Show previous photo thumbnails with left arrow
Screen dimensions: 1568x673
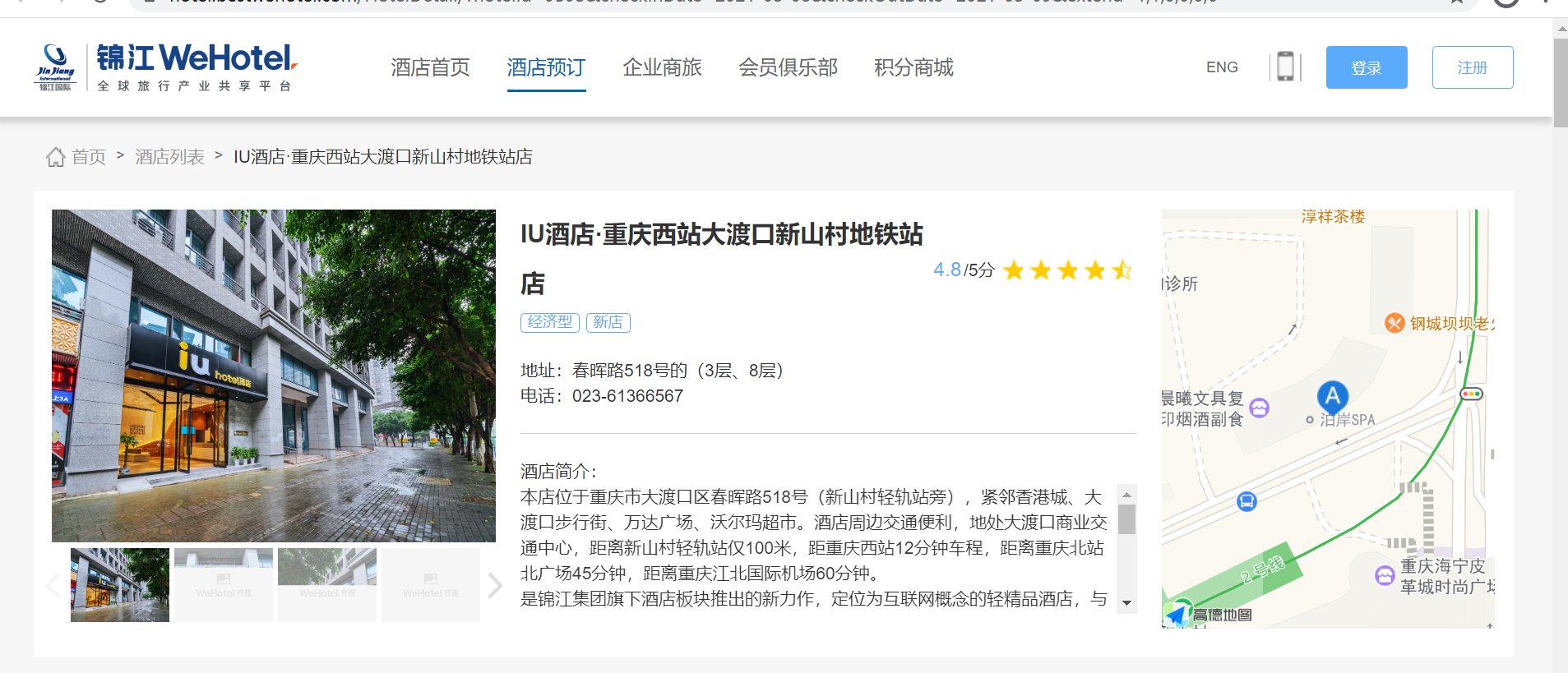(x=54, y=585)
